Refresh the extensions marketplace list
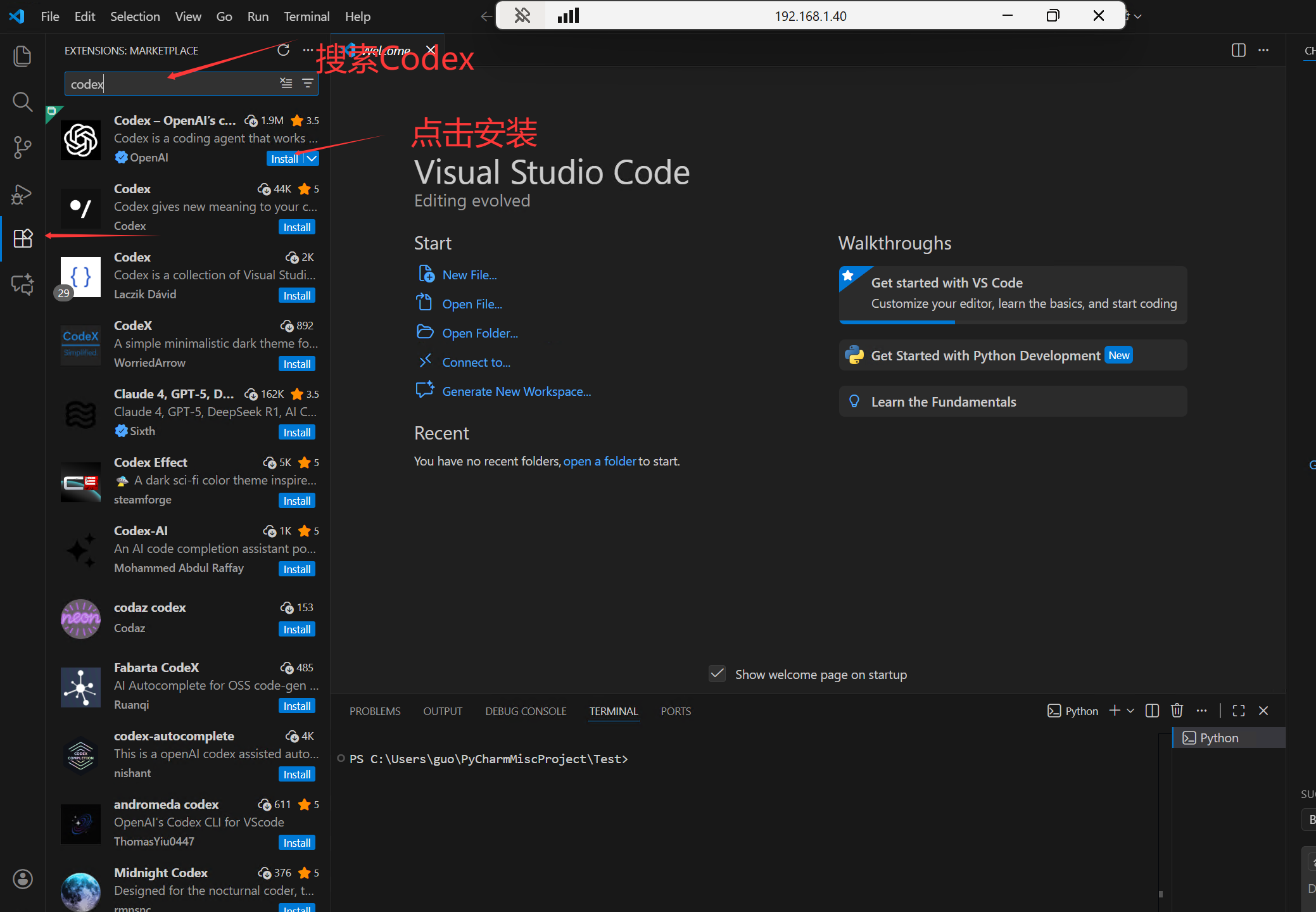The width and height of the screenshot is (1316, 912). tap(283, 50)
